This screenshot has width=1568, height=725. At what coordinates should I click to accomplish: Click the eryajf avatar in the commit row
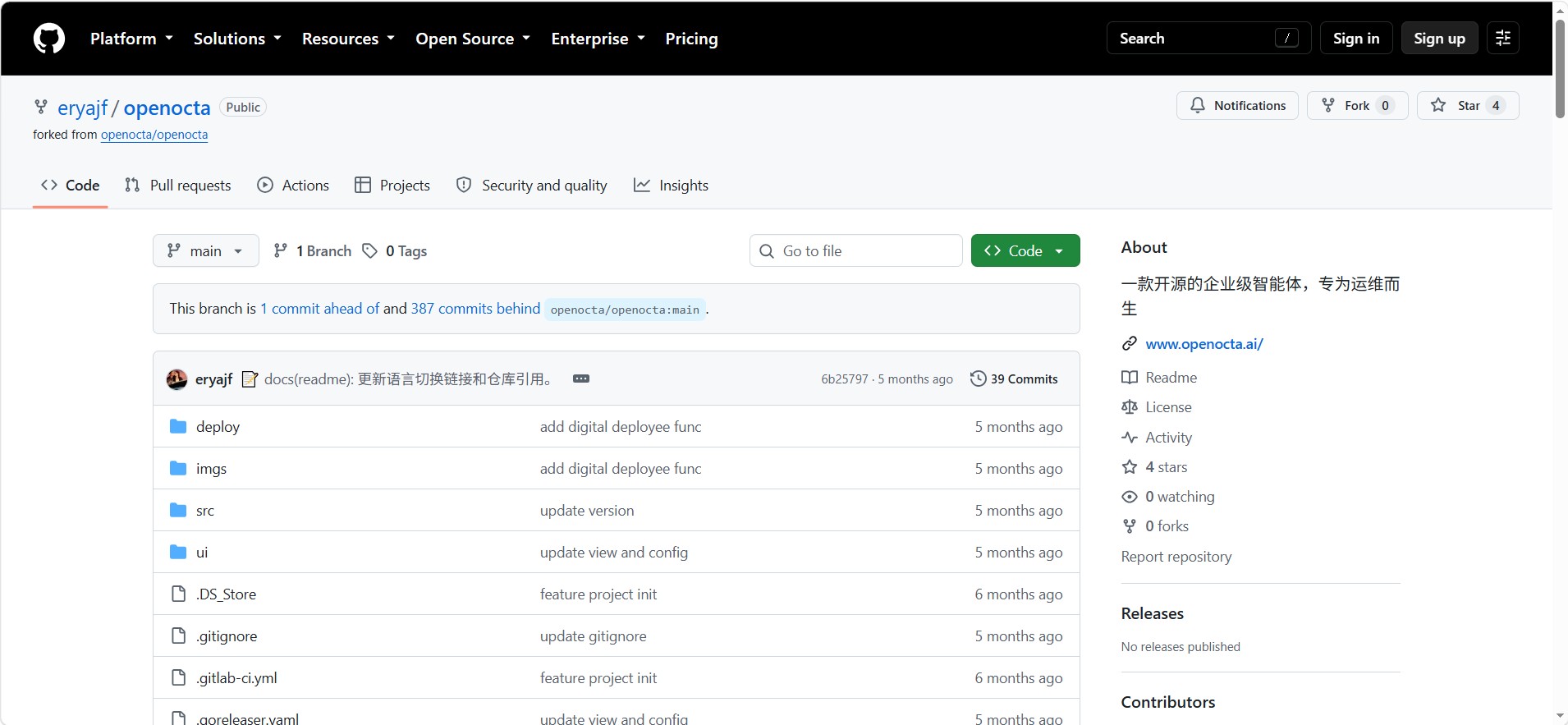pyautogui.click(x=177, y=379)
